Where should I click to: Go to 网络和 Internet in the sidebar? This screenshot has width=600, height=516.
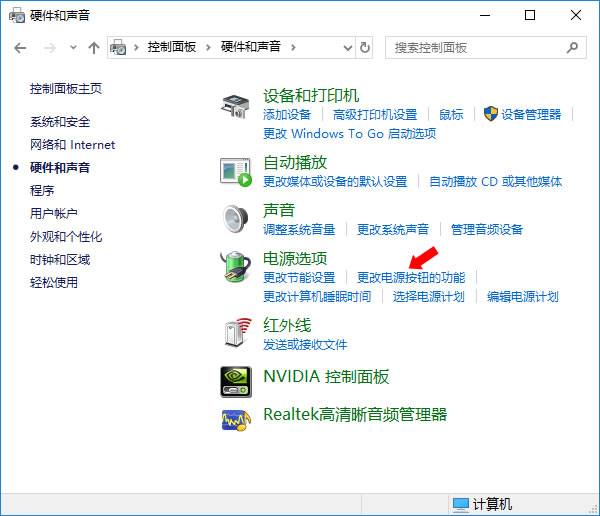click(x=72, y=145)
